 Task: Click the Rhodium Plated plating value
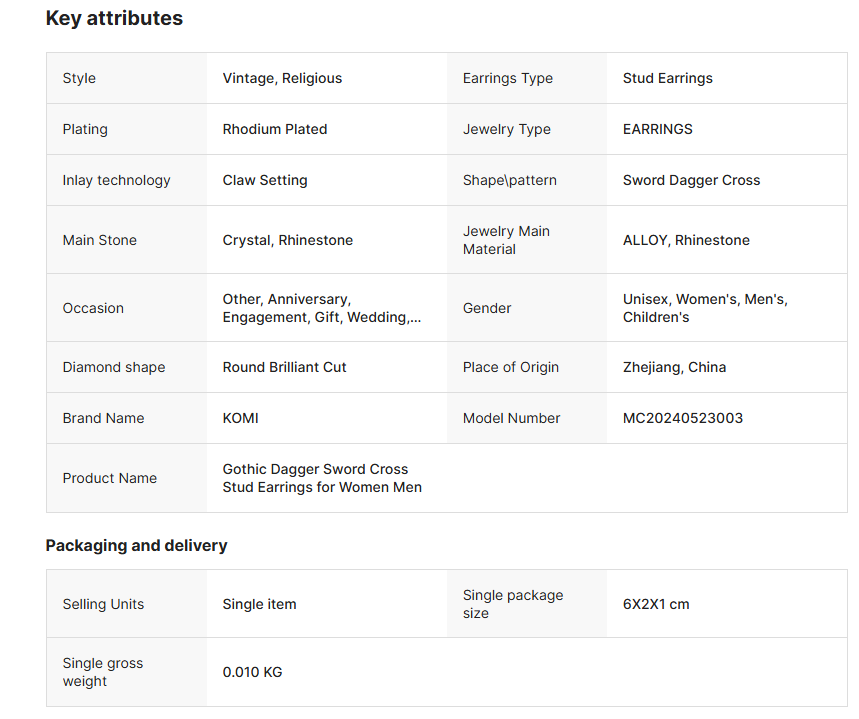(x=275, y=129)
